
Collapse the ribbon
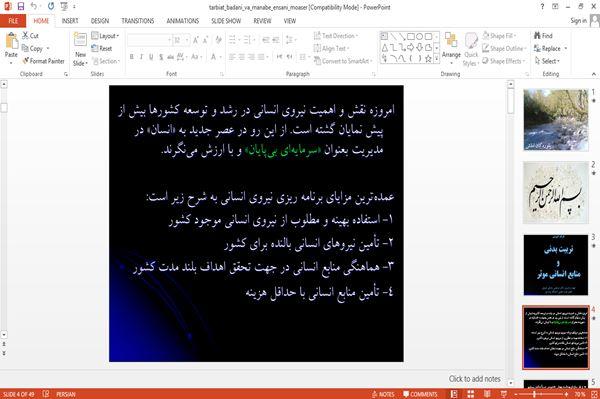coord(593,73)
